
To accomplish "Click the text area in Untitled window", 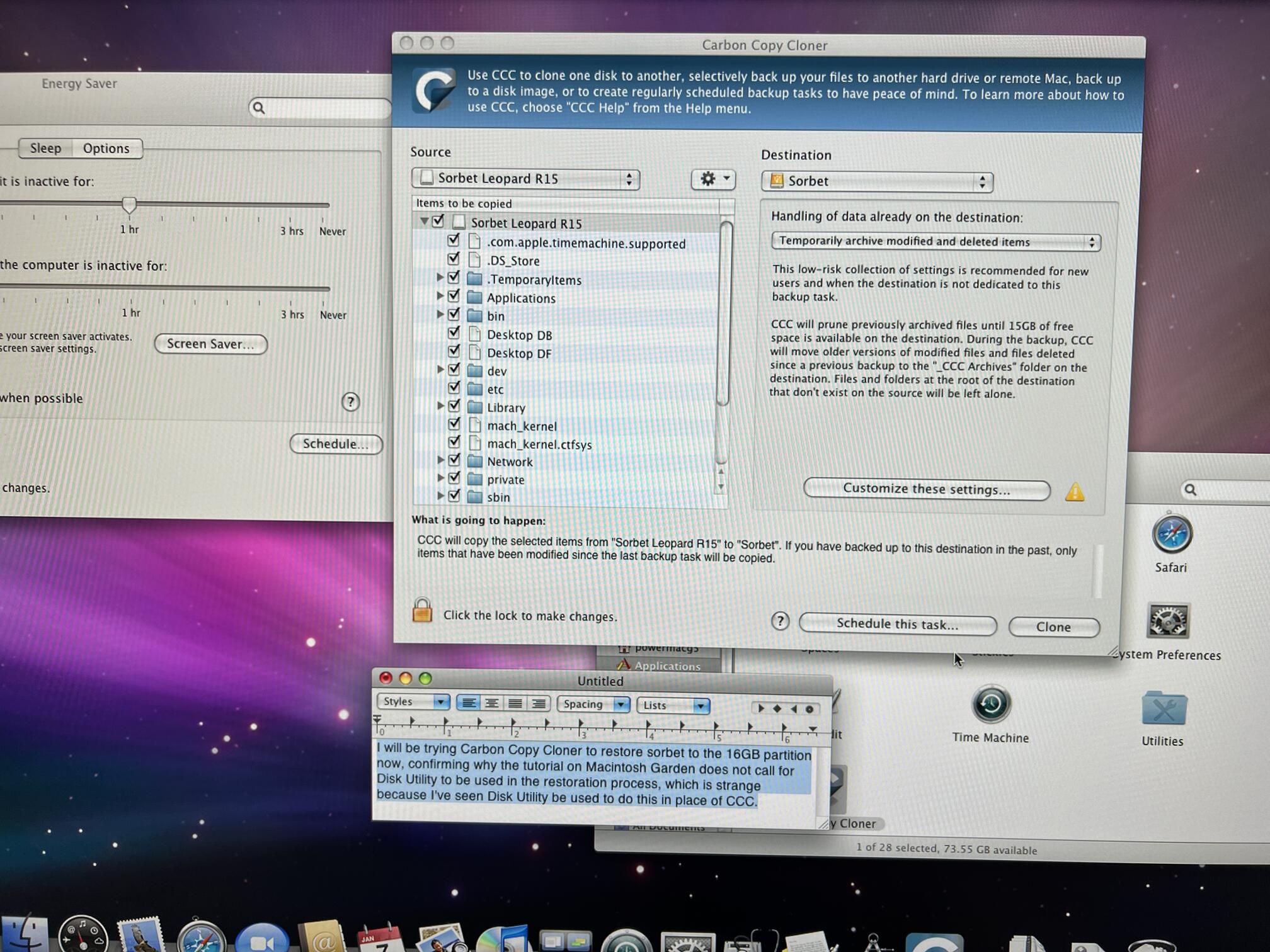I will pos(595,779).
